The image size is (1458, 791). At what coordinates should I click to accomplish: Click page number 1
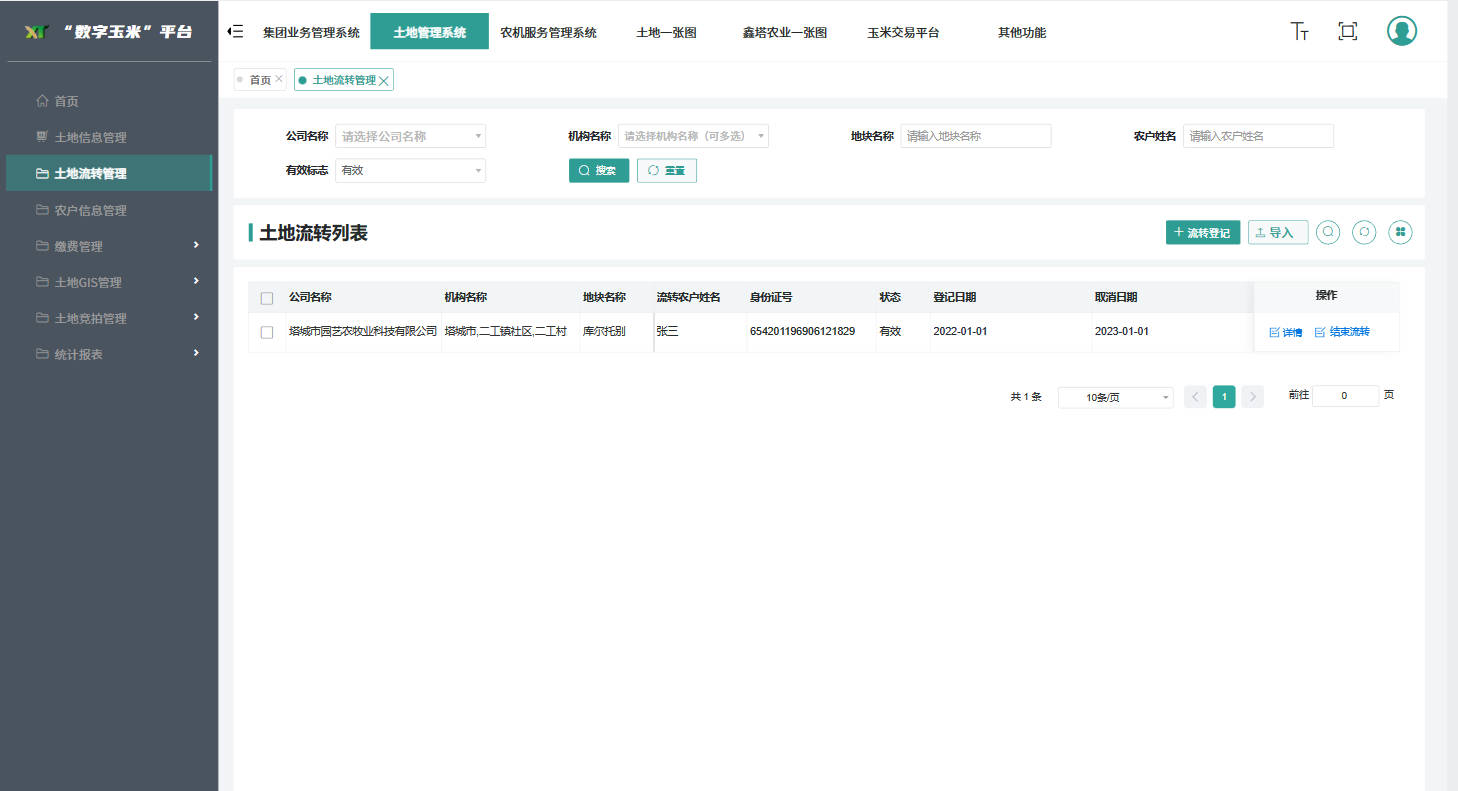pos(1224,397)
